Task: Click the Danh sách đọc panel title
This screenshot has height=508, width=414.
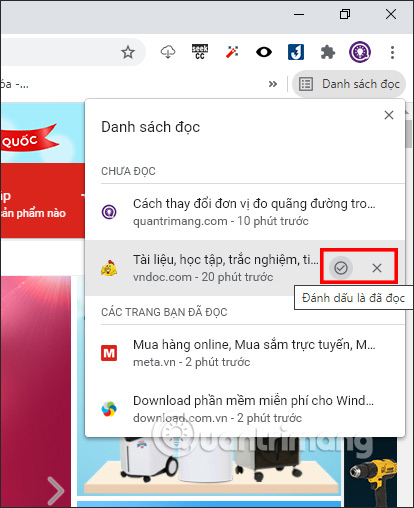Action: [150, 127]
